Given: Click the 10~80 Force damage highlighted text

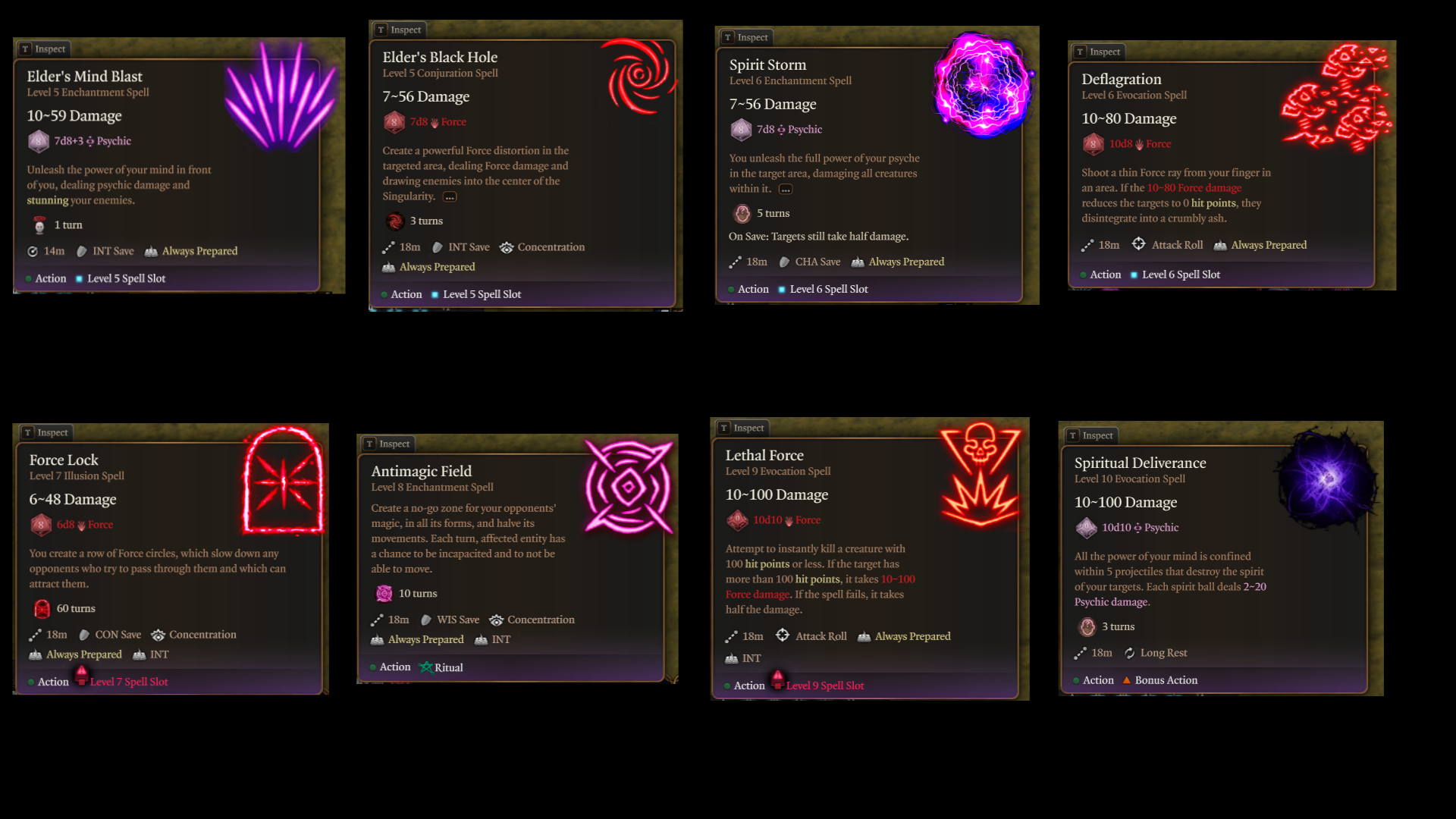Looking at the screenshot, I should pyautogui.click(x=1194, y=188).
